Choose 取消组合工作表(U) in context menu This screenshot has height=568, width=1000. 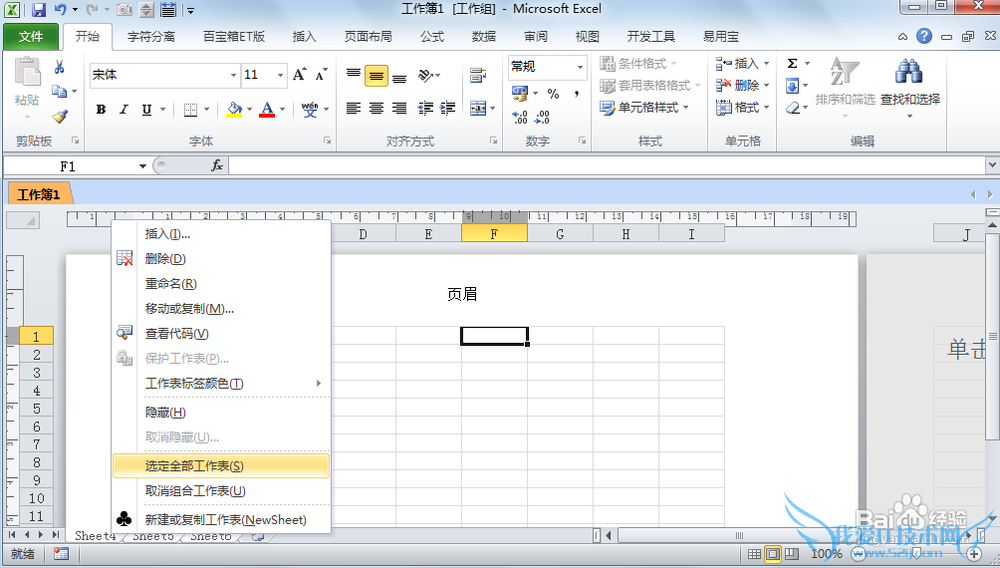[221, 491]
